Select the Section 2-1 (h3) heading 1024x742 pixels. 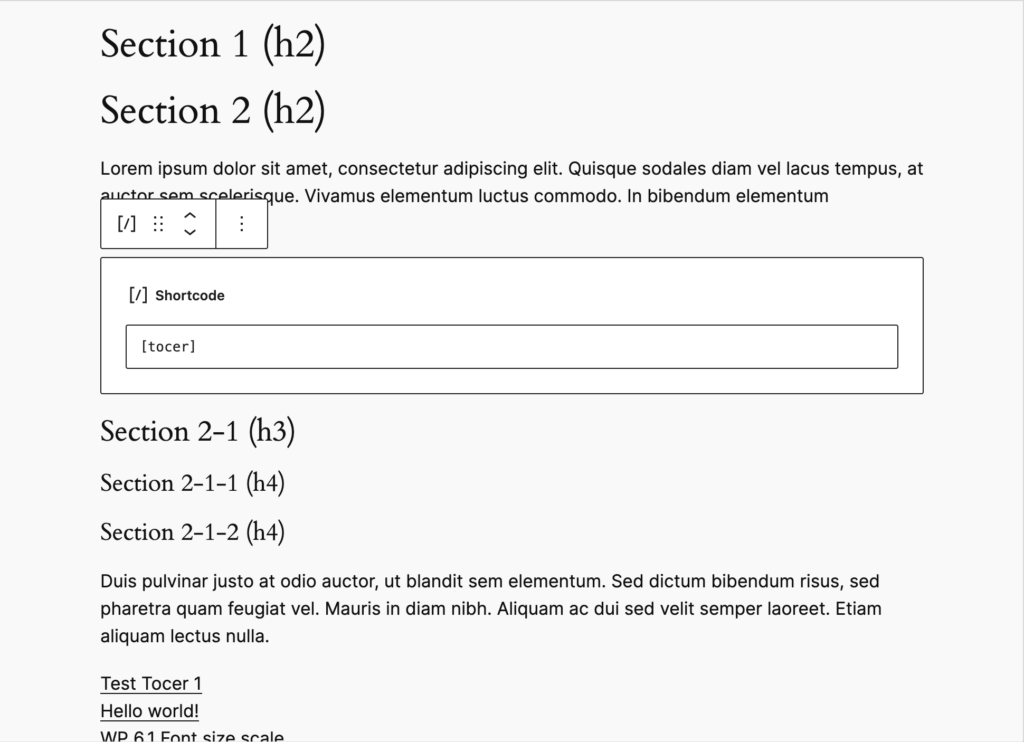point(198,432)
